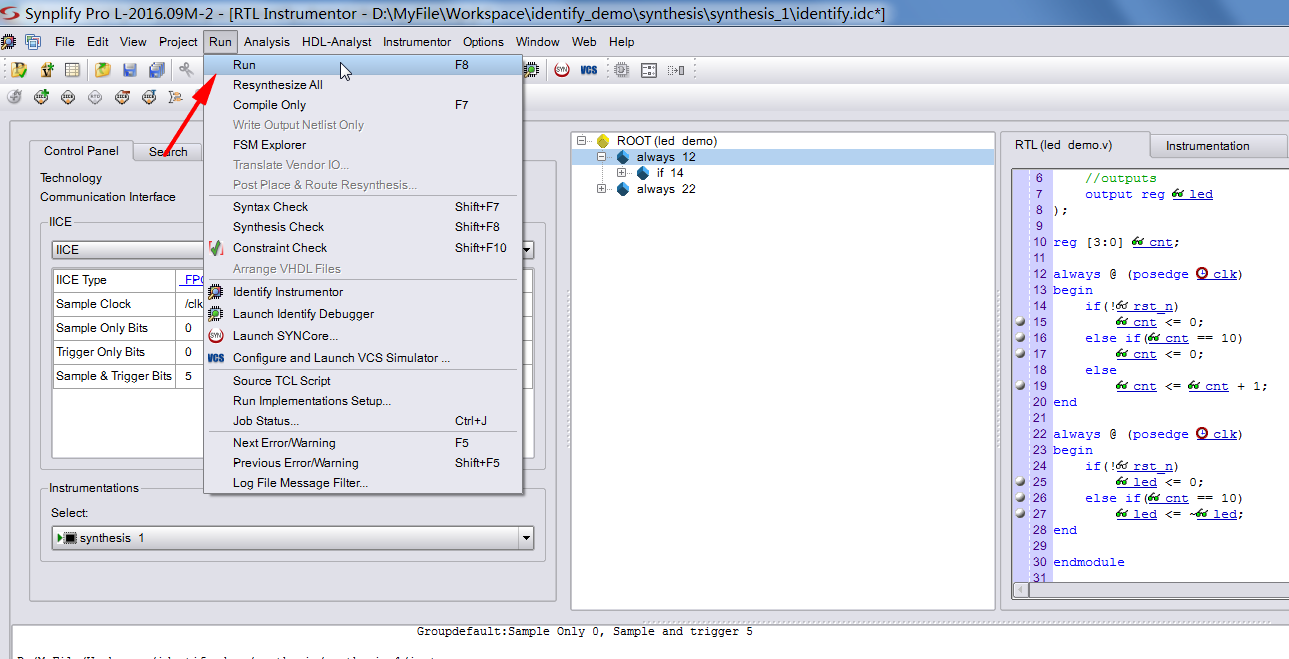Click the open folder toolbar icon
The width and height of the screenshot is (1289, 659).
click(103, 70)
